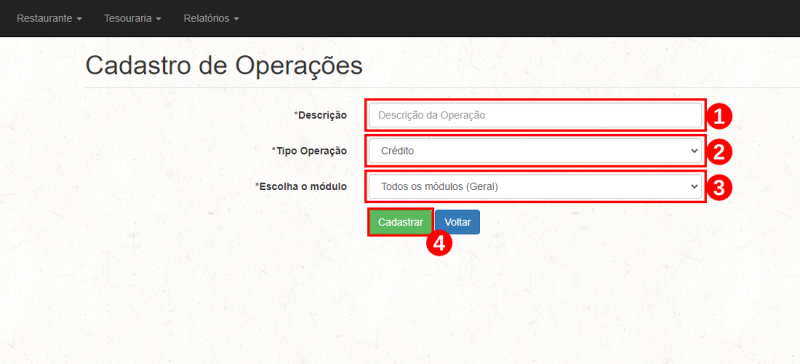The height and width of the screenshot is (364, 800).
Task: Click the blue Voltar button
Action: click(458, 222)
